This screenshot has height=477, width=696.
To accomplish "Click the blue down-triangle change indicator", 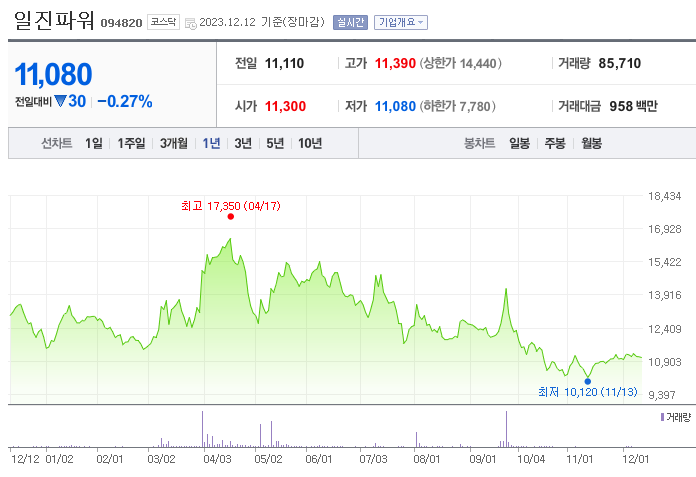I will pyautogui.click(x=60, y=101).
